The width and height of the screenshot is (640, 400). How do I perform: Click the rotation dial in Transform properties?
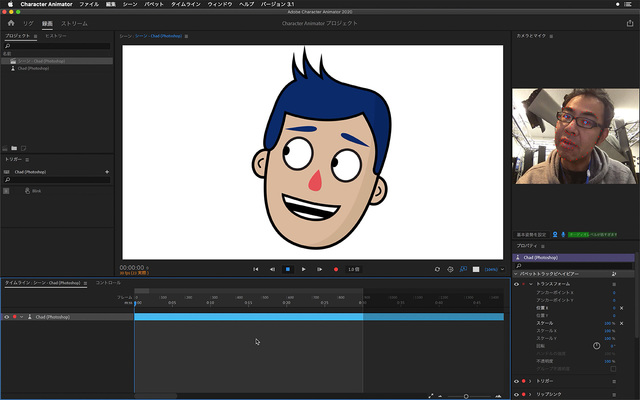tap(597, 345)
